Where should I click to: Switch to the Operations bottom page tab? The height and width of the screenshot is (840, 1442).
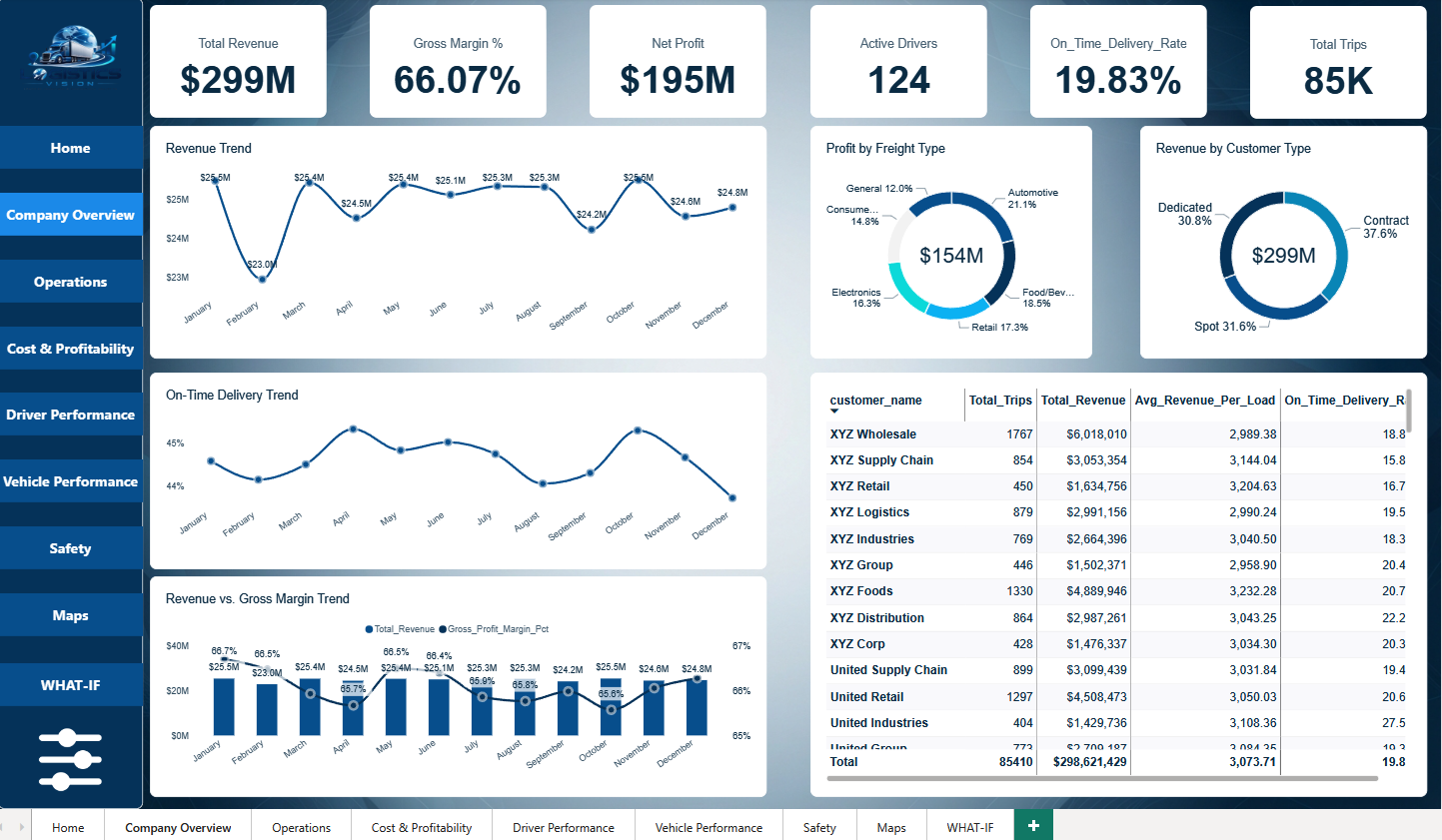[301, 827]
